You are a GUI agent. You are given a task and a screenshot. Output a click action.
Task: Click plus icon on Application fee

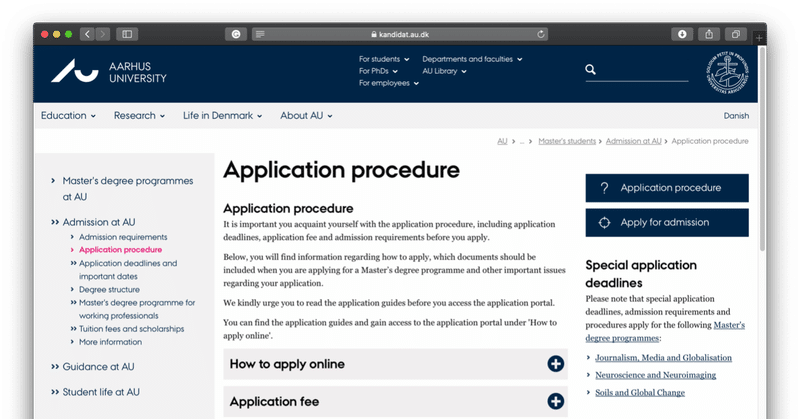pyautogui.click(x=556, y=401)
